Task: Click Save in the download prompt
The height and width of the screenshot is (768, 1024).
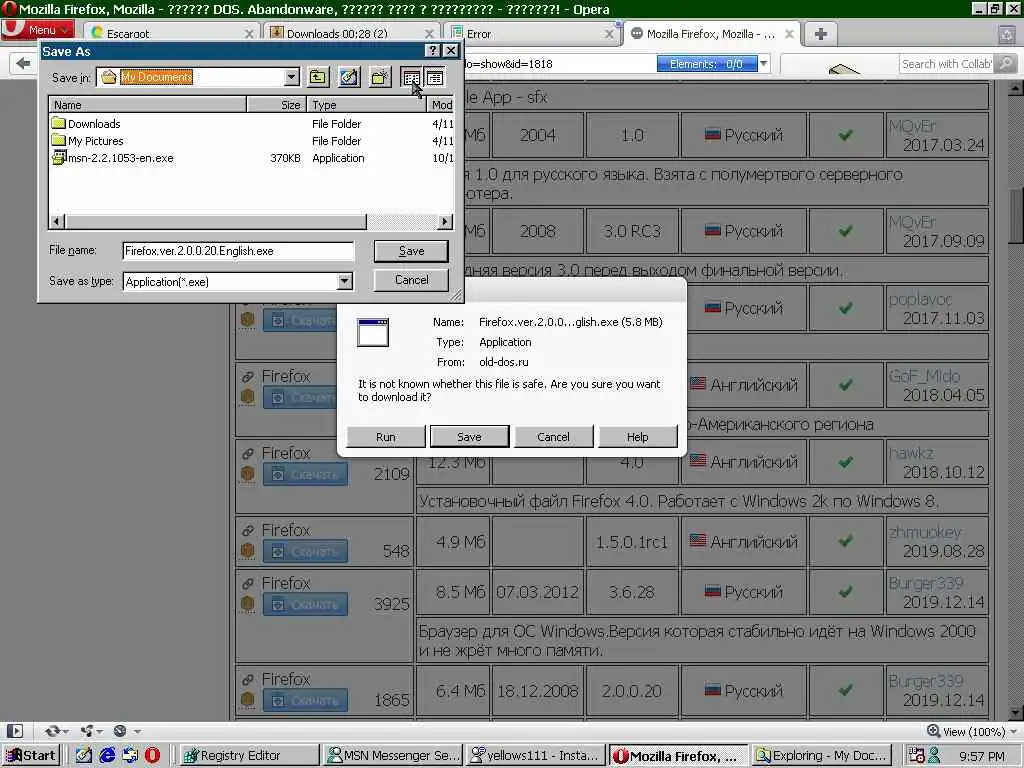Action: pyautogui.click(x=469, y=437)
